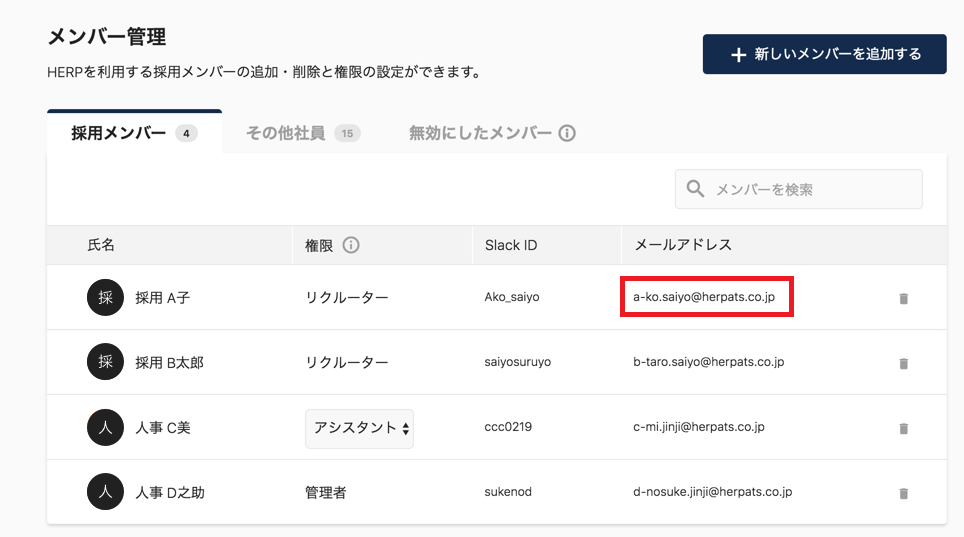Click avatar icon of 人事 C美
The height and width of the screenshot is (537, 964).
[x=105, y=428]
